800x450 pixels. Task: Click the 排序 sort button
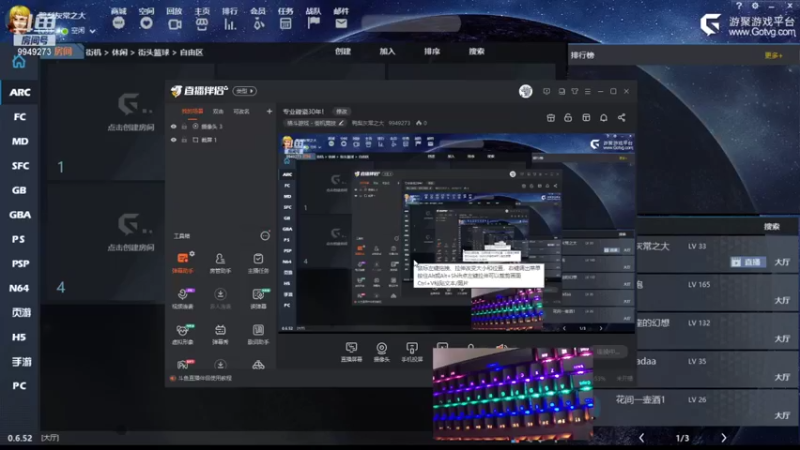coord(432,52)
